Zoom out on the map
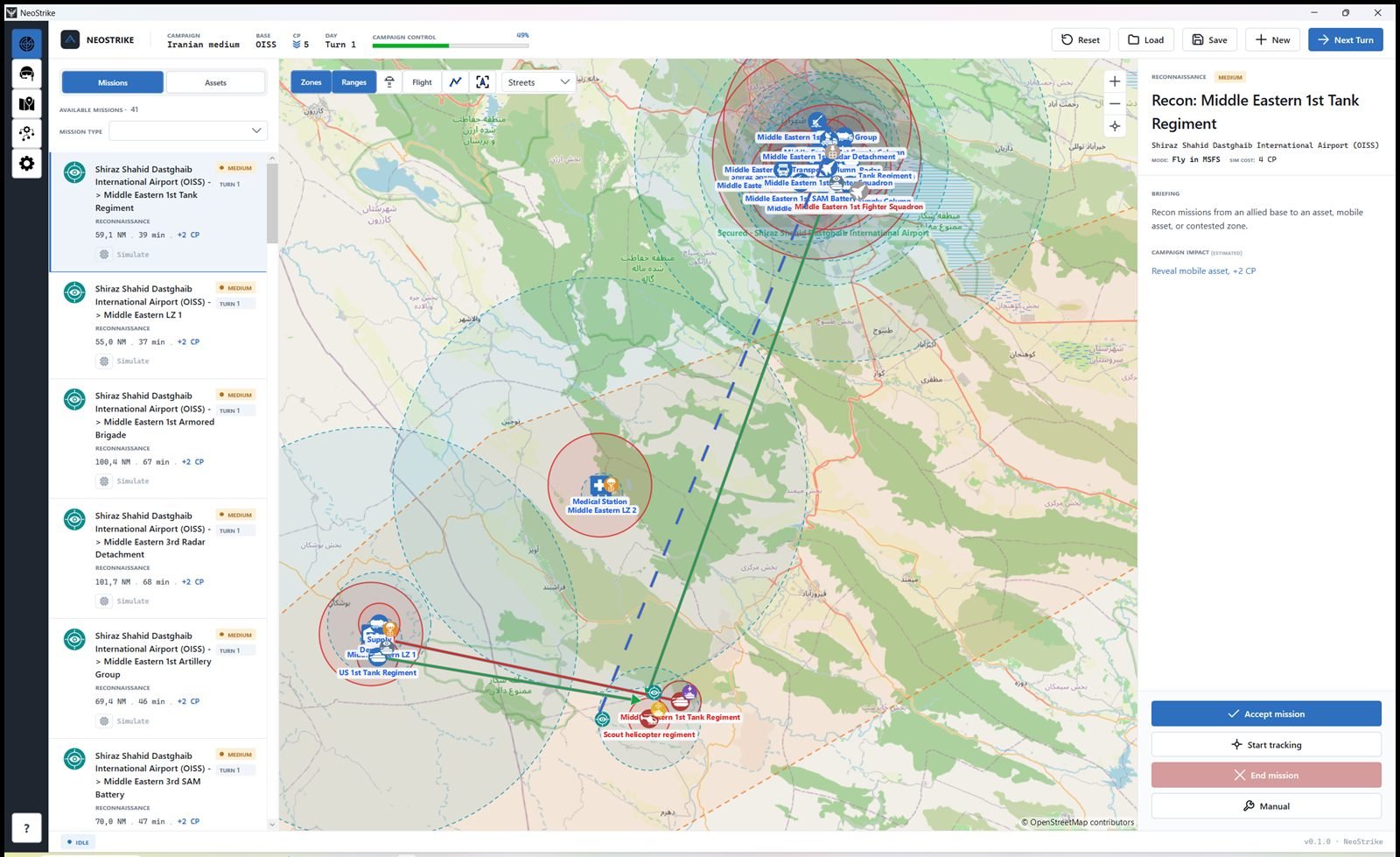The image size is (1400, 857). (1115, 103)
